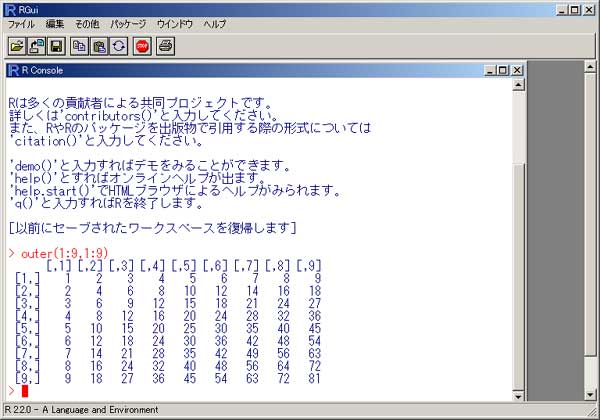Click the workspace restored message in brackets
Viewport: 600px width, 420px height.
(152, 228)
